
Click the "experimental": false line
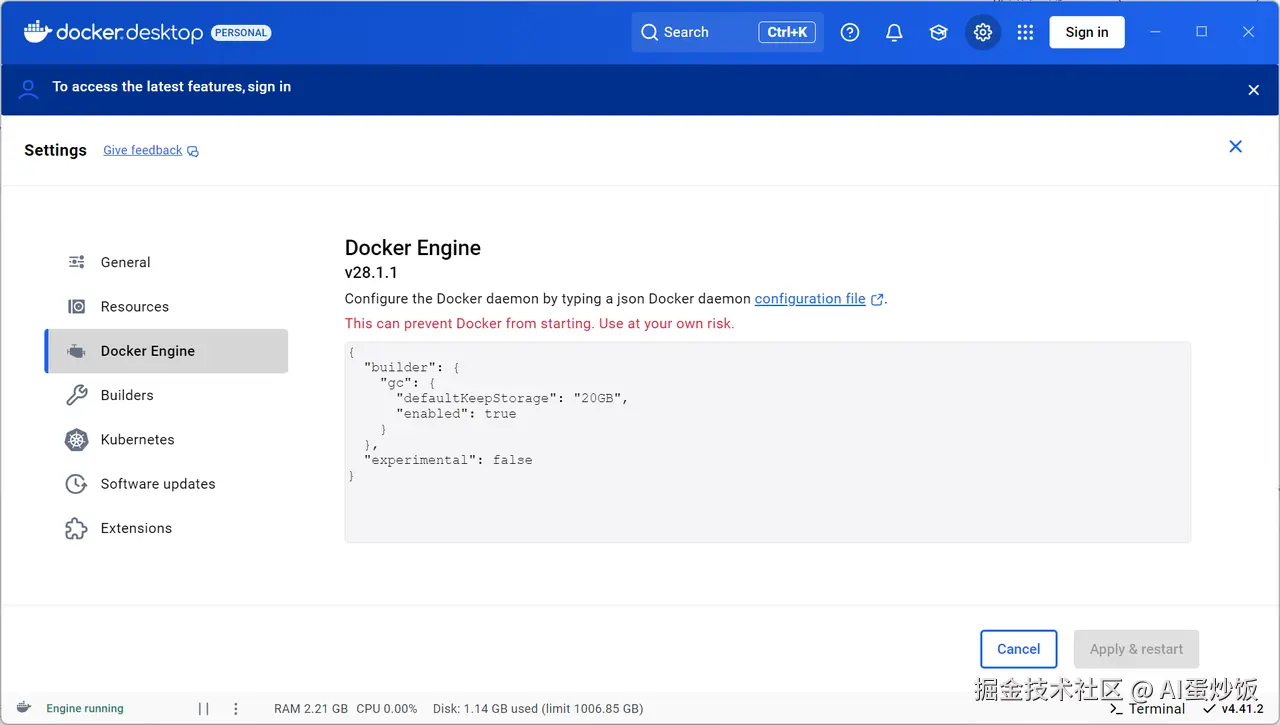(x=448, y=460)
